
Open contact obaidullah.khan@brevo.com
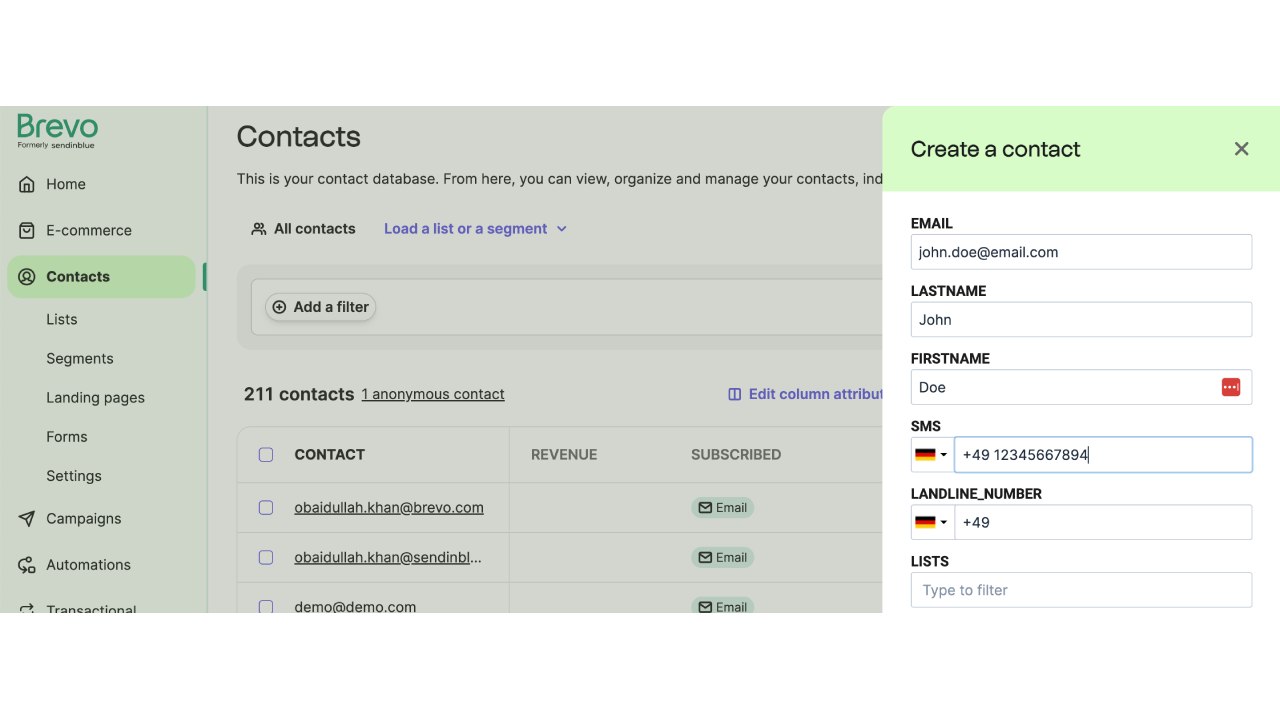point(389,508)
